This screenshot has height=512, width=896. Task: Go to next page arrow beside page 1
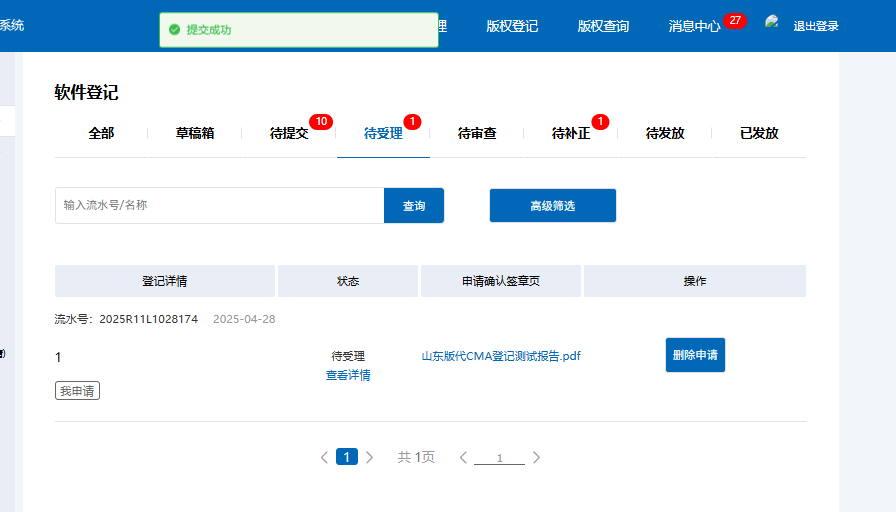click(369, 457)
